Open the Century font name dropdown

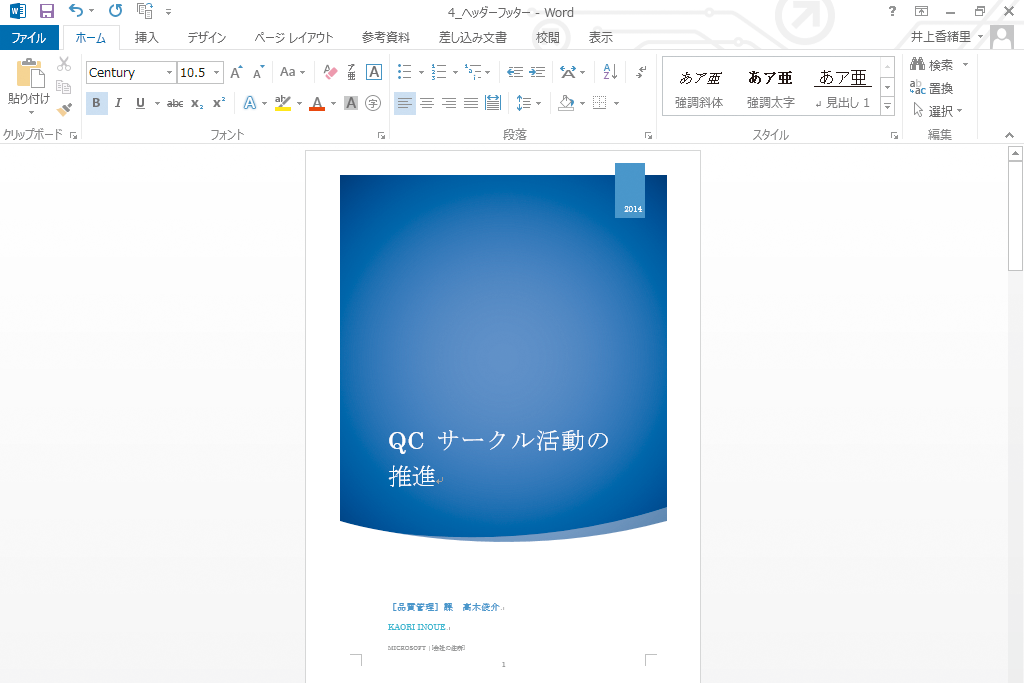169,72
